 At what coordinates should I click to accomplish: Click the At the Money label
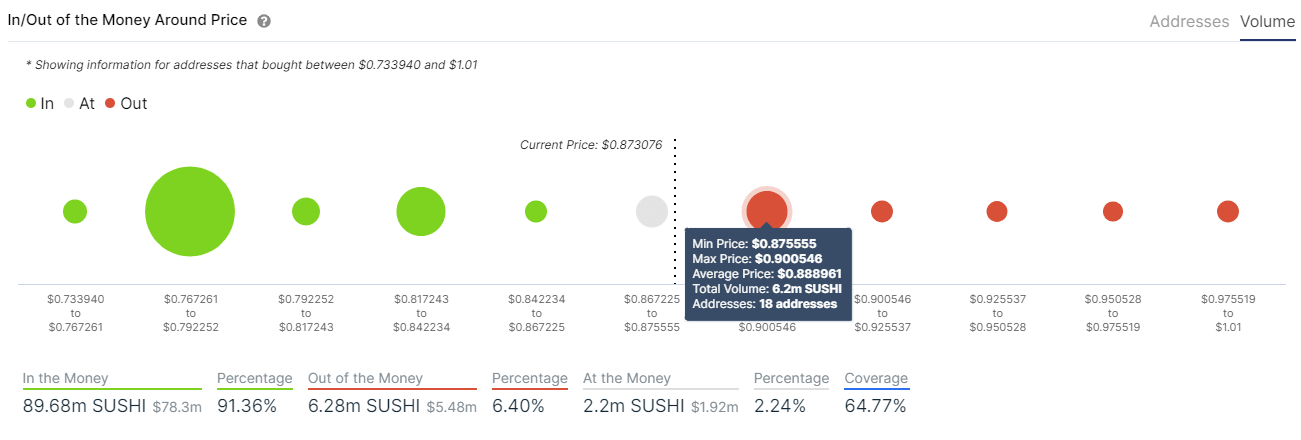click(627, 378)
